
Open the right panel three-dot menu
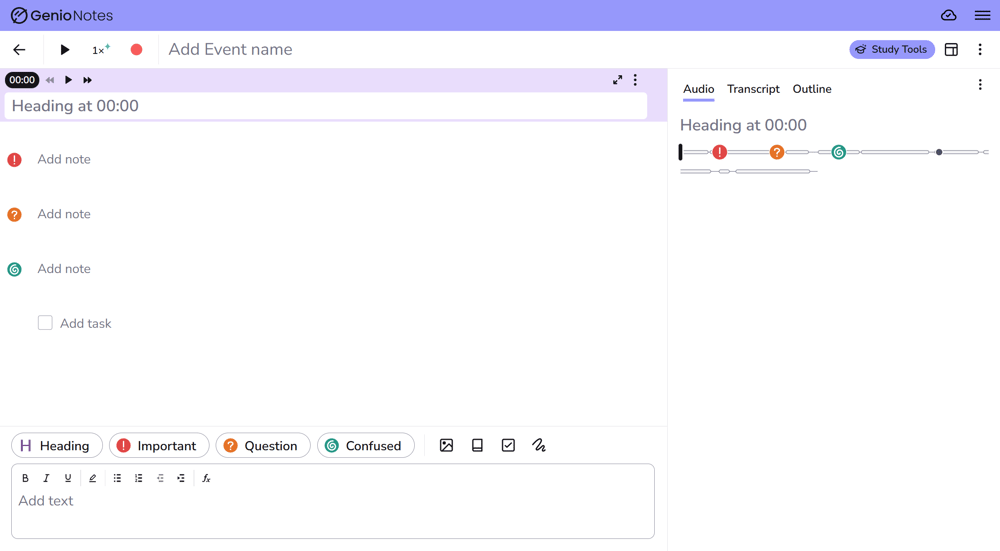click(980, 85)
